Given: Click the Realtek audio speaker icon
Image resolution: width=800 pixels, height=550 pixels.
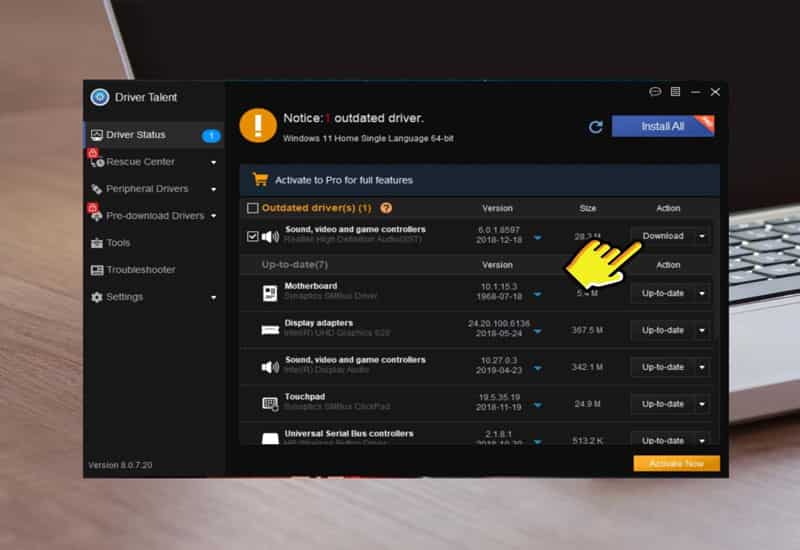Looking at the screenshot, I should click(x=270, y=237).
